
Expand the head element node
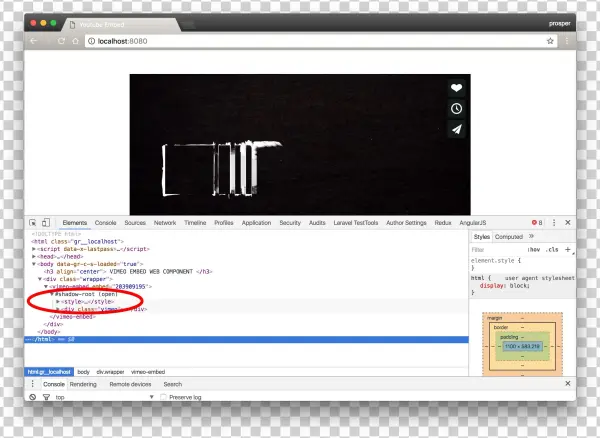pyautogui.click(x=35, y=256)
